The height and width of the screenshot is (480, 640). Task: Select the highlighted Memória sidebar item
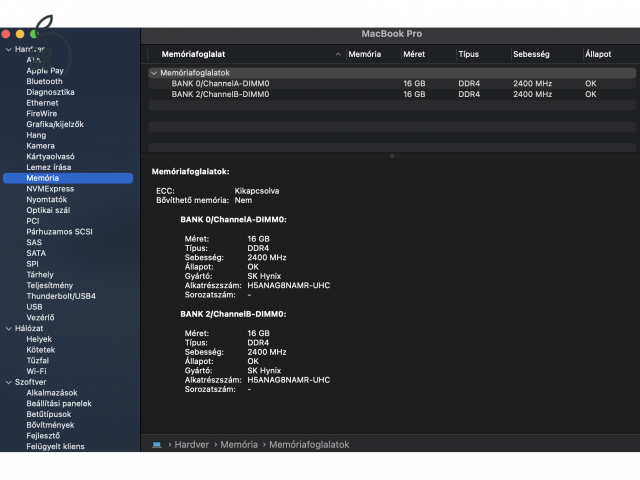point(68,178)
